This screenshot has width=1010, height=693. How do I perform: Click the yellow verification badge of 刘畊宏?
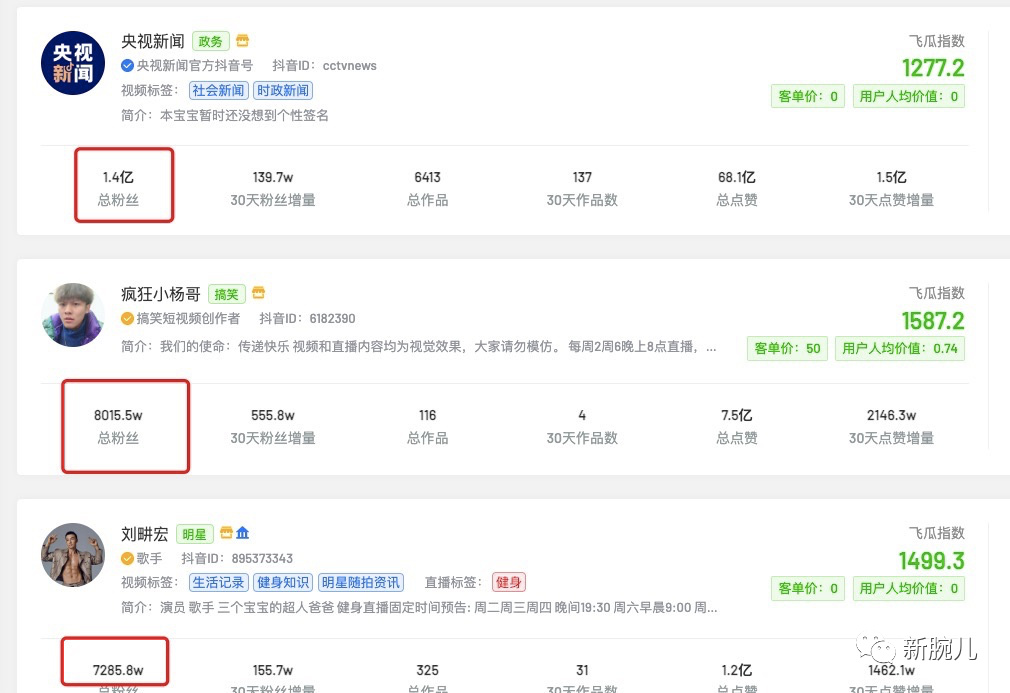127,557
